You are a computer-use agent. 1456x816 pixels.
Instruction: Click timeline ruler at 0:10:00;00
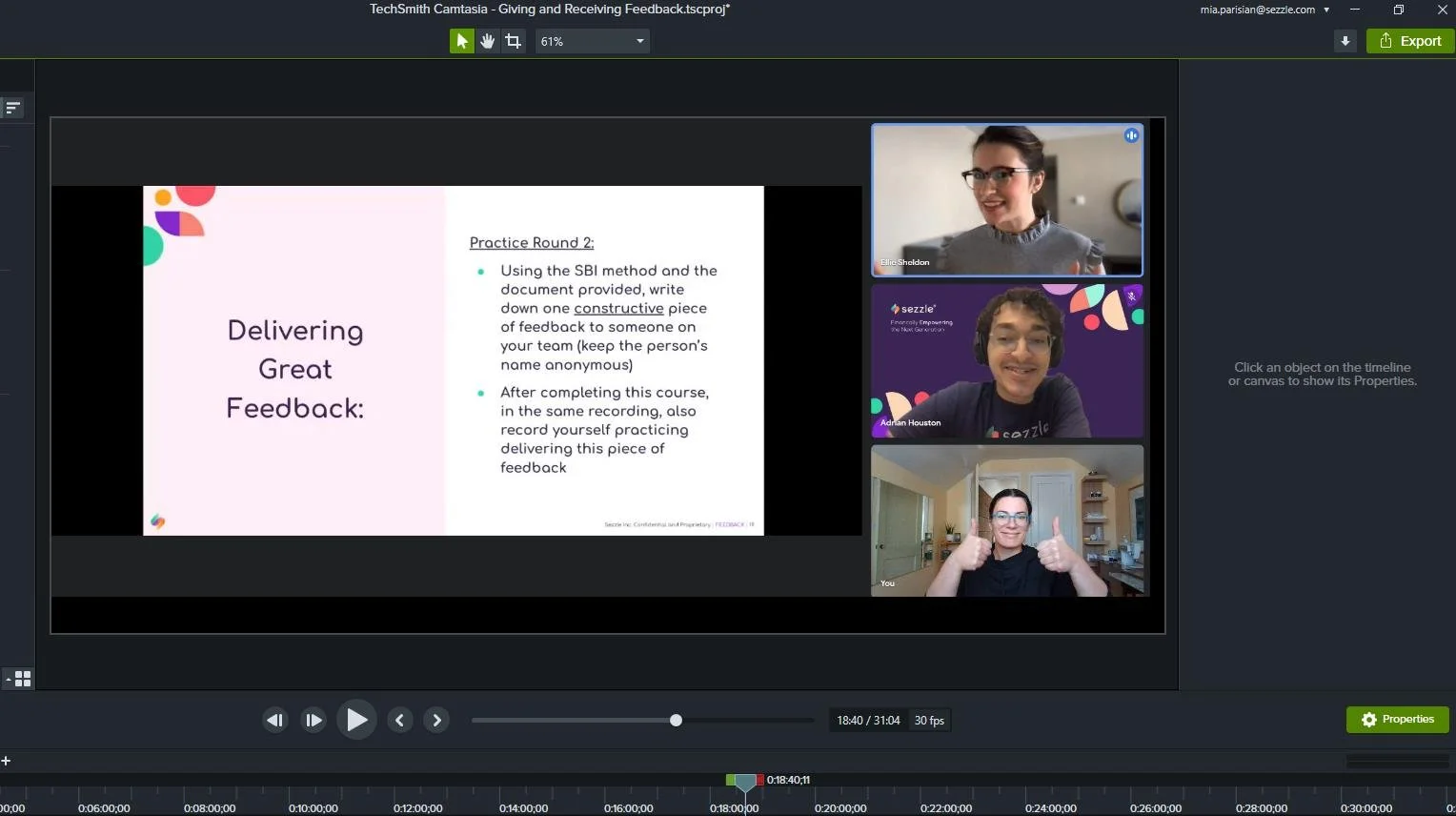313,808
